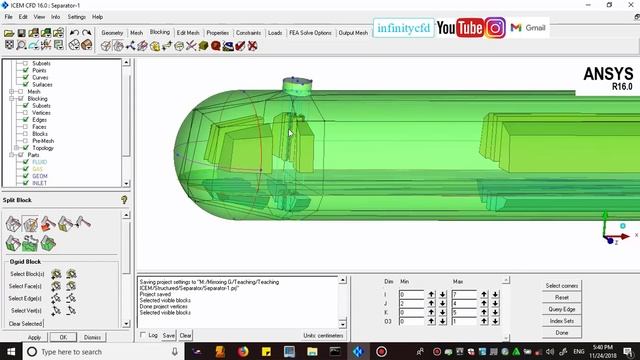Click the Fit Window view icon

pyautogui.click(x=9, y=45)
